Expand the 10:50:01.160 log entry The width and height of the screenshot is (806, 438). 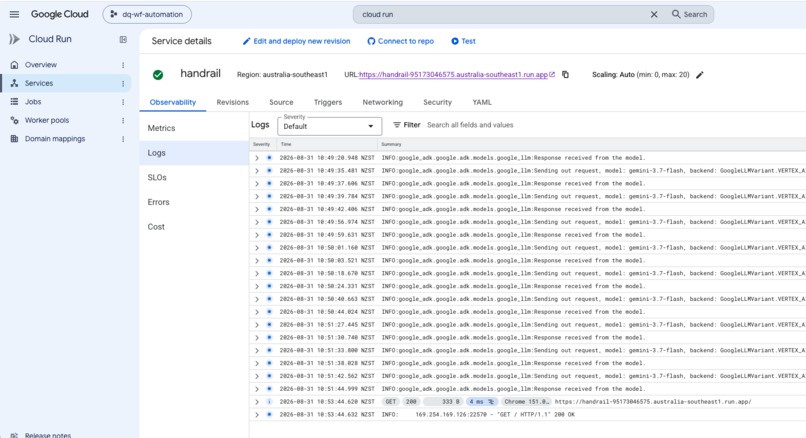pos(257,248)
